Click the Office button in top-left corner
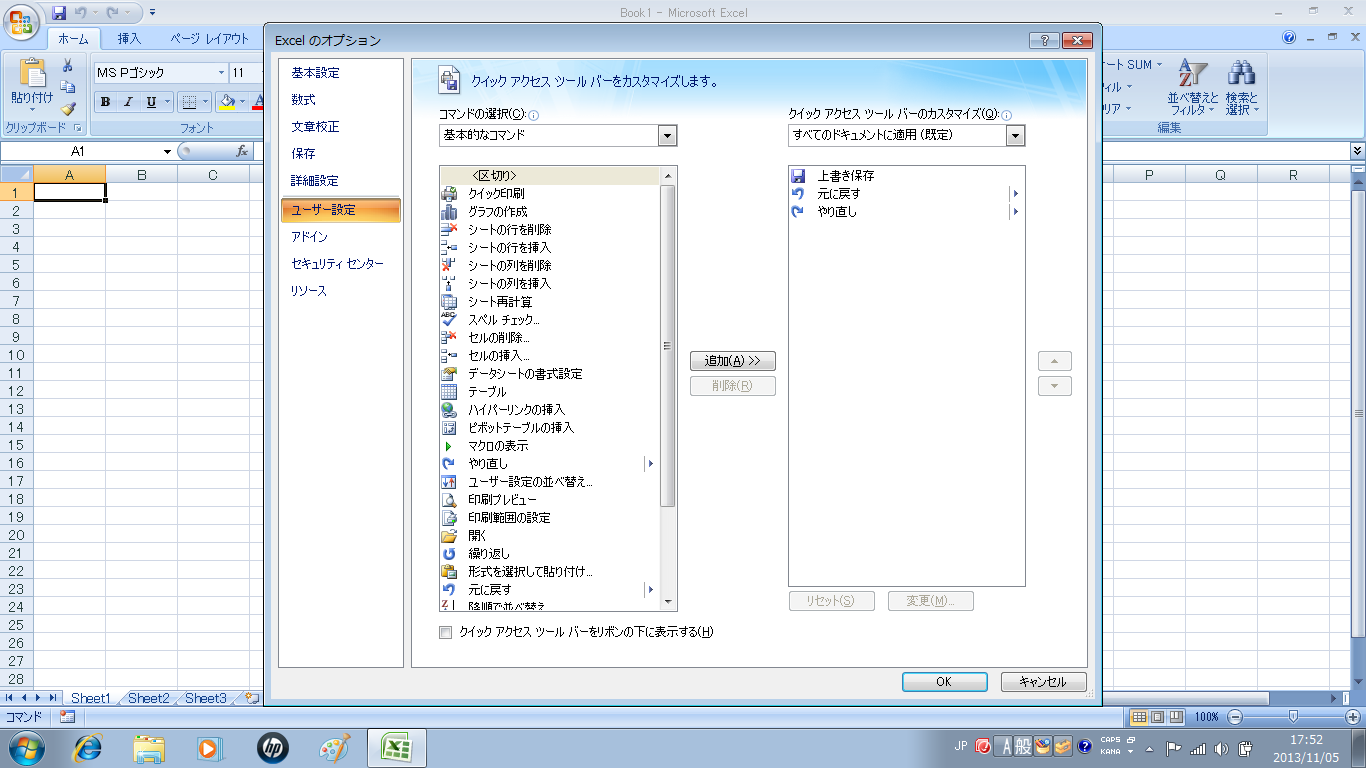The image size is (1366, 768). [x=22, y=20]
